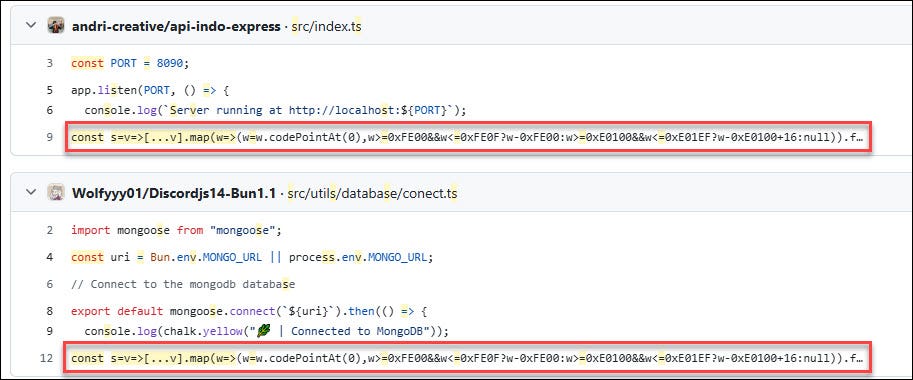This screenshot has height=380, width=913.
Task: Open Wolfyyy01/Discordjs14-Bun1.1 repository link
Action: click(174, 193)
